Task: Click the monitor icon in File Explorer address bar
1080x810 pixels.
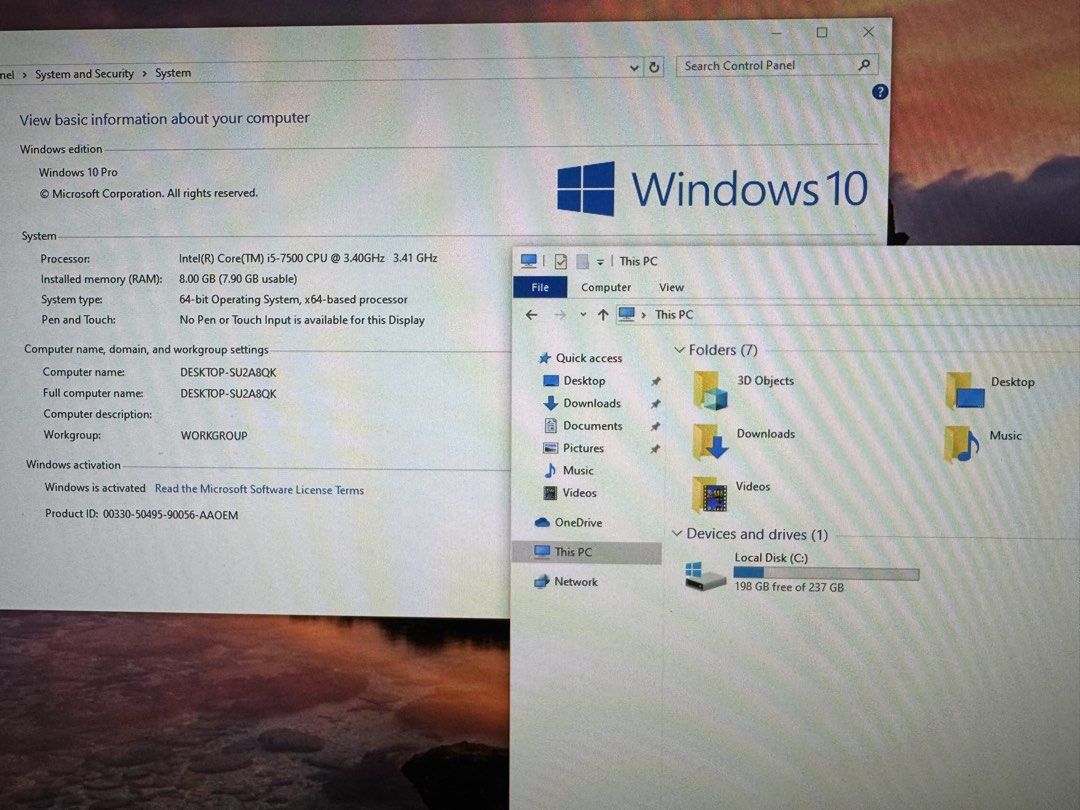Action: (626, 315)
